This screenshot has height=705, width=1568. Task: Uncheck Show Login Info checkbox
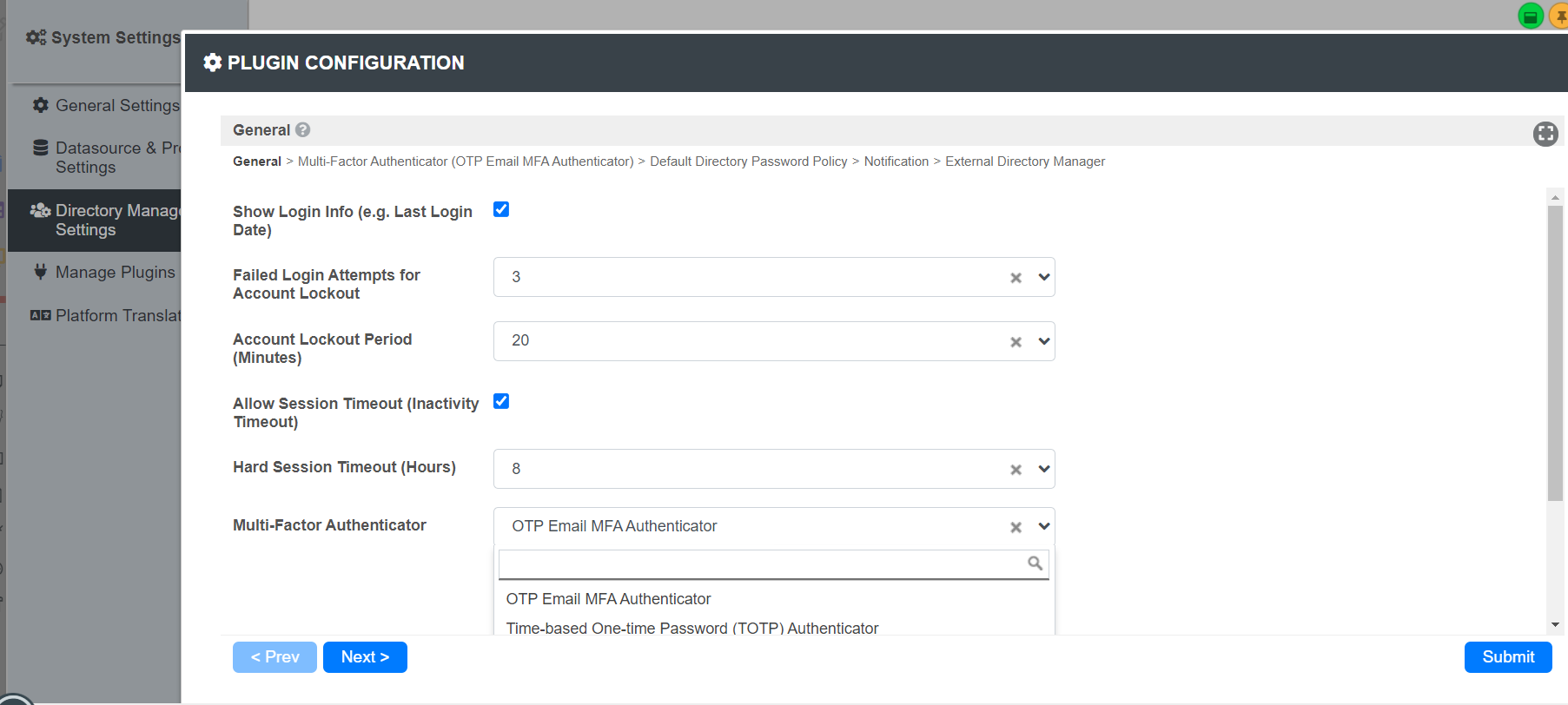501,209
